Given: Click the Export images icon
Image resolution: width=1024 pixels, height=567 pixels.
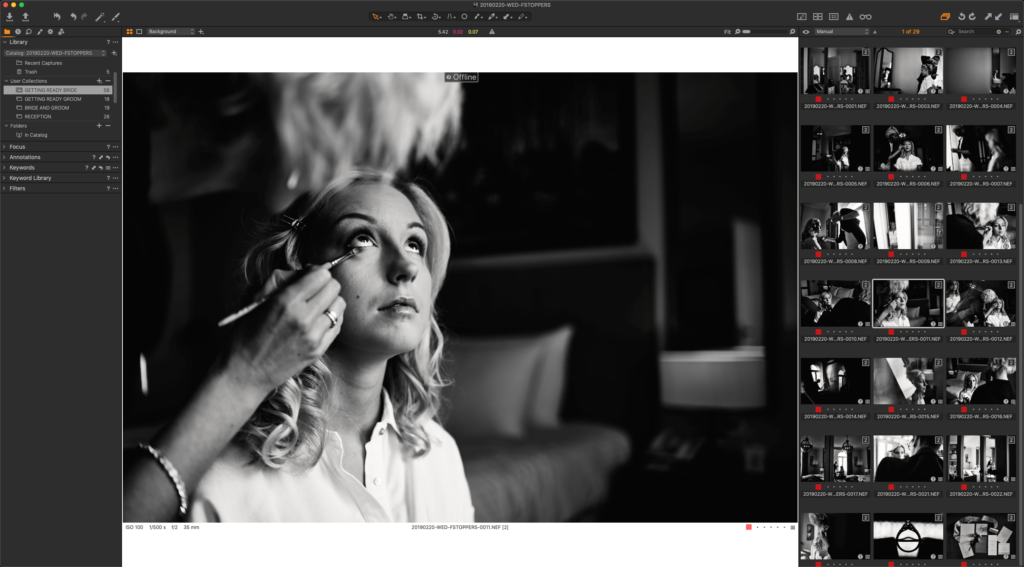Looking at the screenshot, I should coord(25,16).
